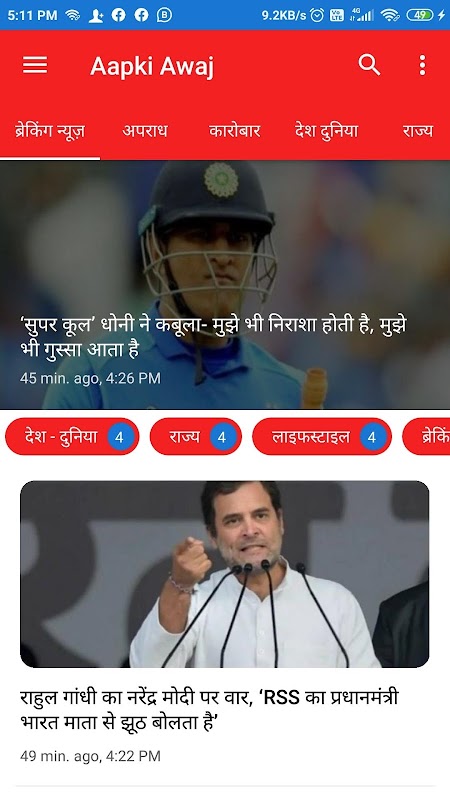Select the लाइफस्टाइल category chip
This screenshot has width=450, height=800.
pyautogui.click(x=322, y=437)
